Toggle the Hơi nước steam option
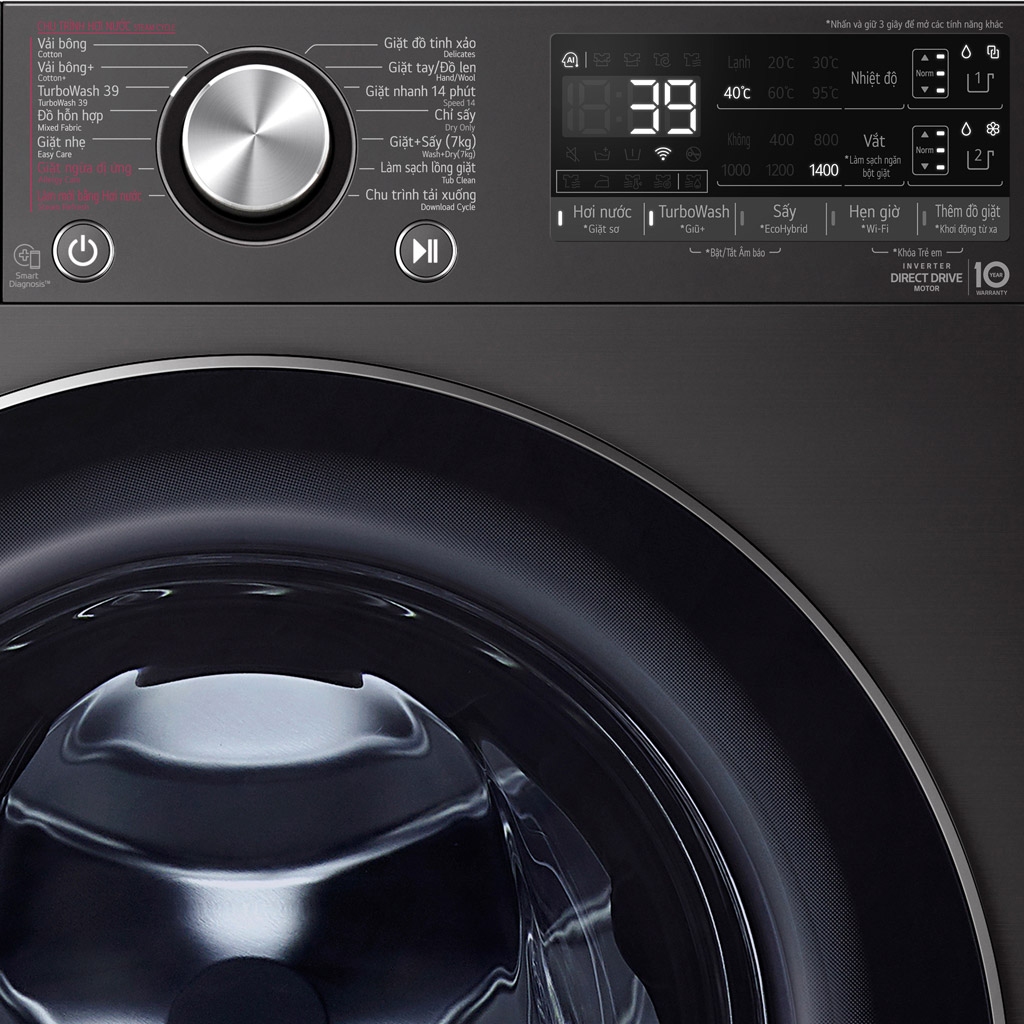This screenshot has width=1024, height=1024. tap(601, 219)
